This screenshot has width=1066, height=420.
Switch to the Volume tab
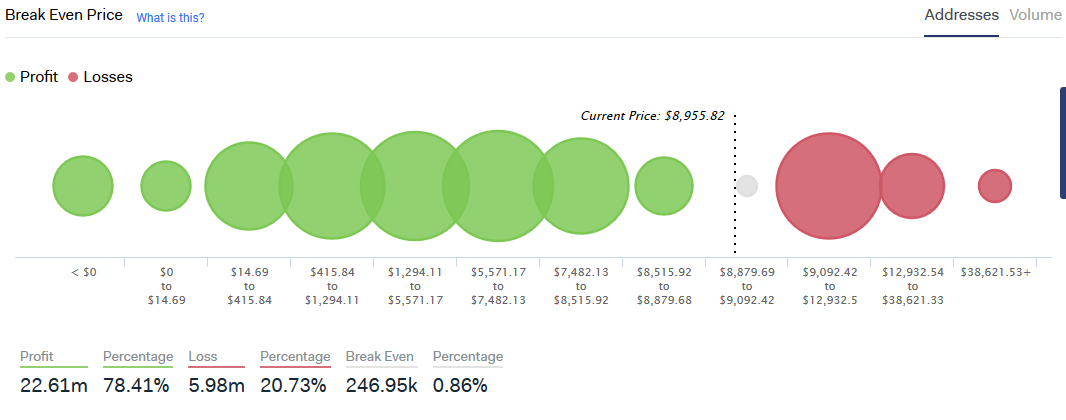(1035, 15)
